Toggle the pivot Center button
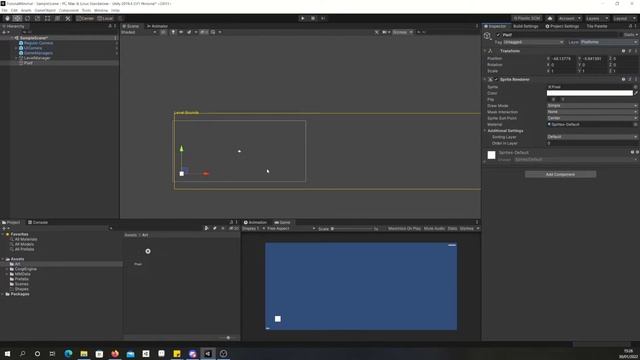The height and width of the screenshot is (360, 640). (x=85, y=18)
